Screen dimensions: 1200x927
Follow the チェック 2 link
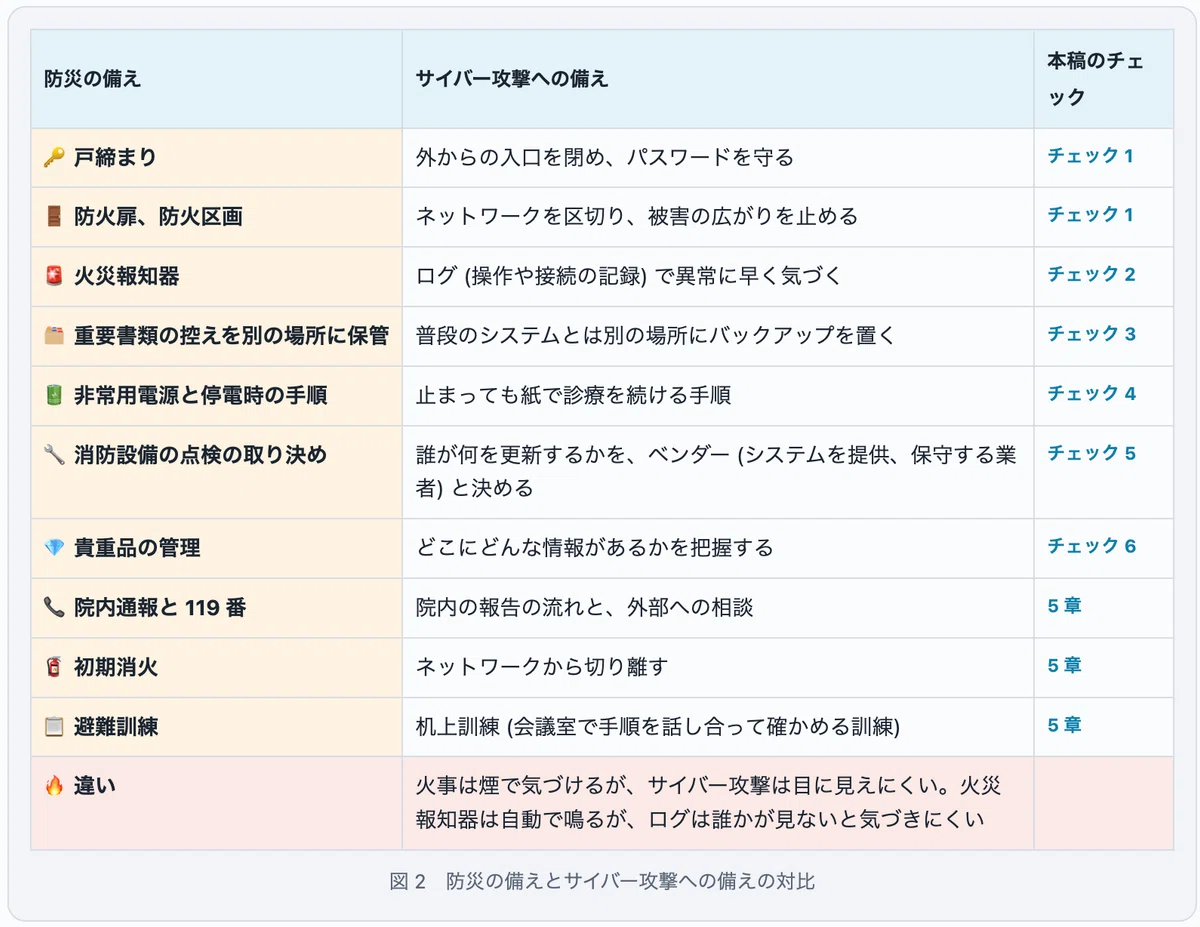point(1092,275)
